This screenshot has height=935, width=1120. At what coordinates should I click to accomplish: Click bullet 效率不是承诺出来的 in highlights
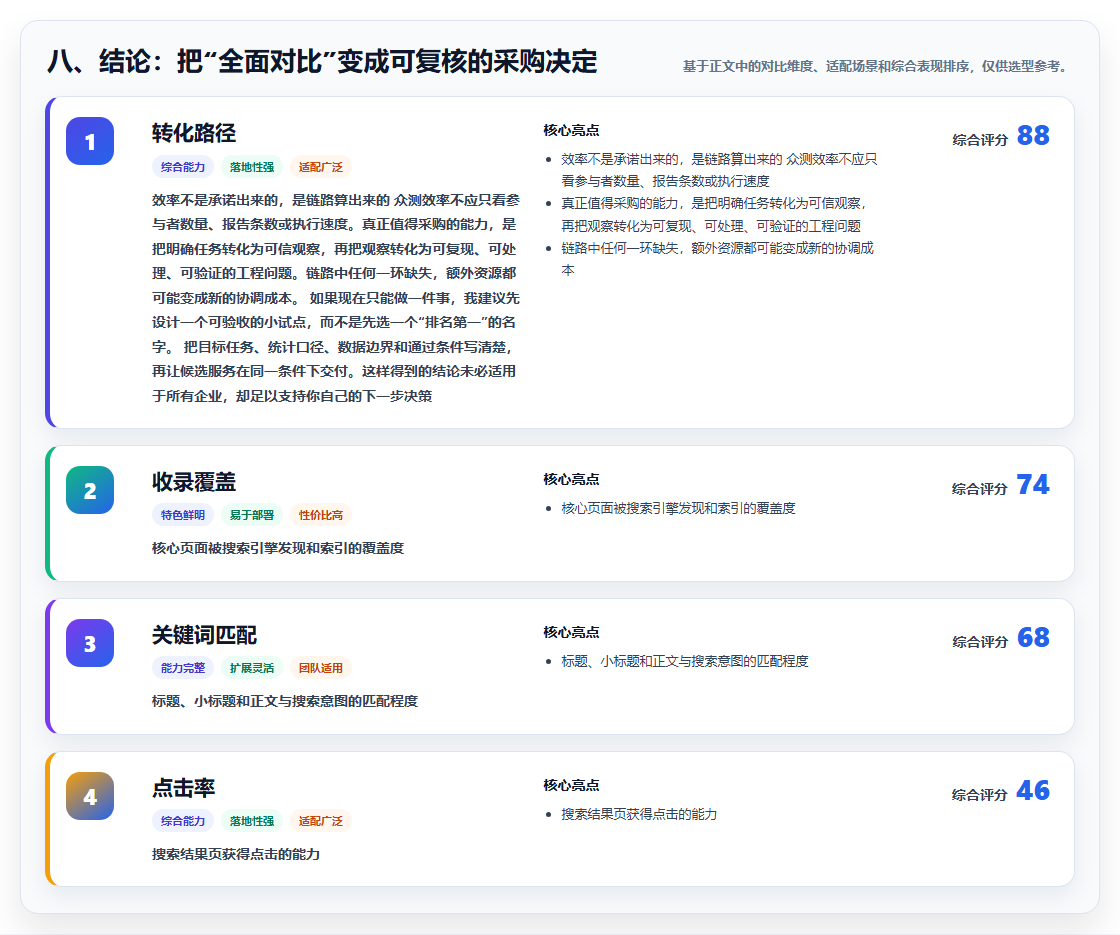[x=719, y=170]
